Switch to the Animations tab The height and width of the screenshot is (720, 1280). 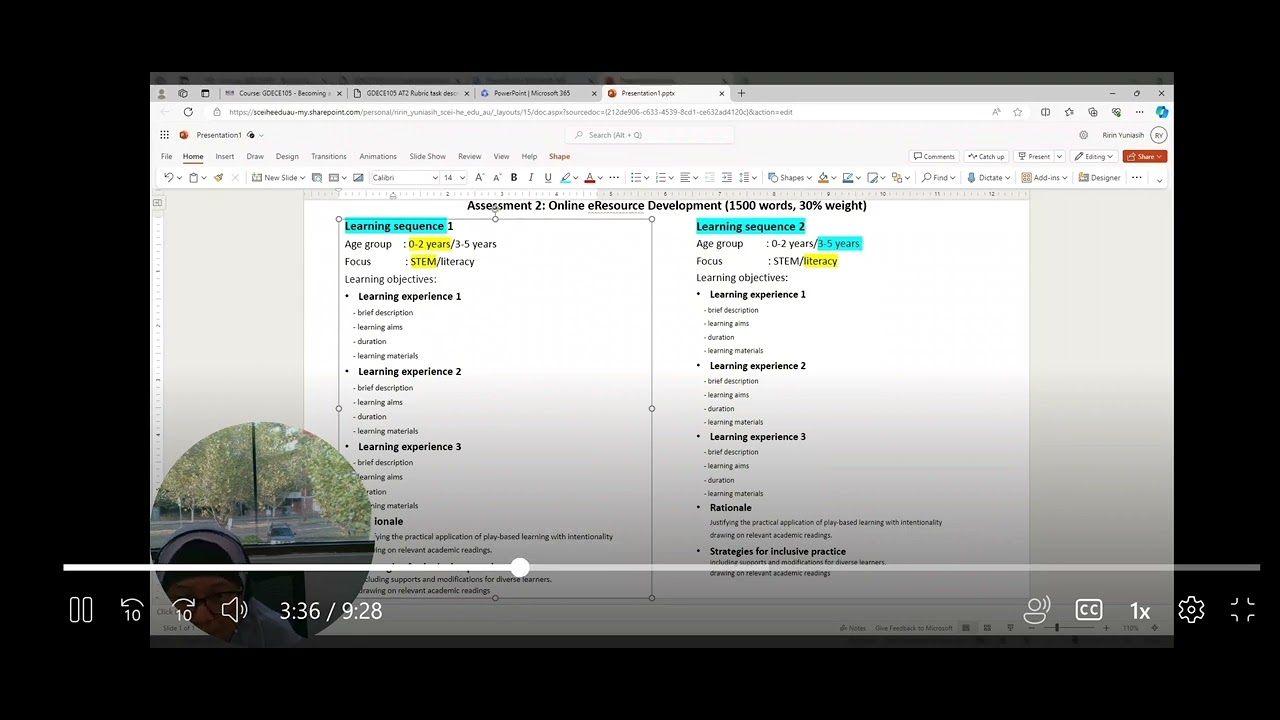coord(378,157)
